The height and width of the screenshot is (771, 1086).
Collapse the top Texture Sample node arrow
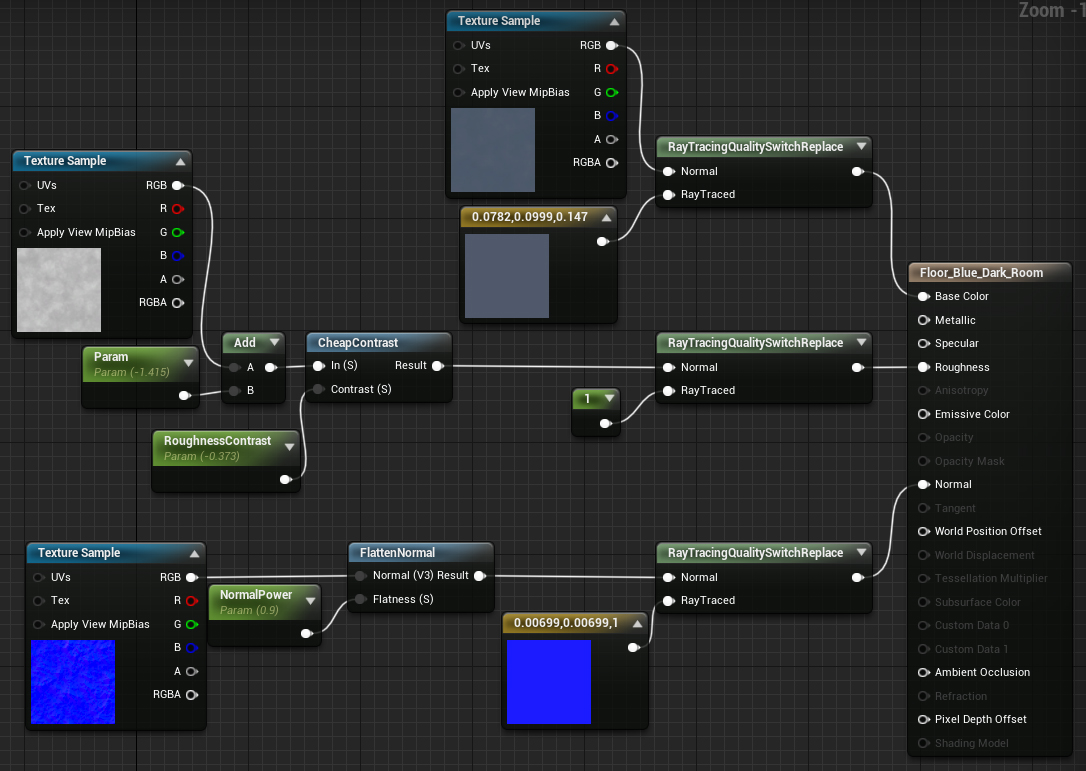(614, 21)
